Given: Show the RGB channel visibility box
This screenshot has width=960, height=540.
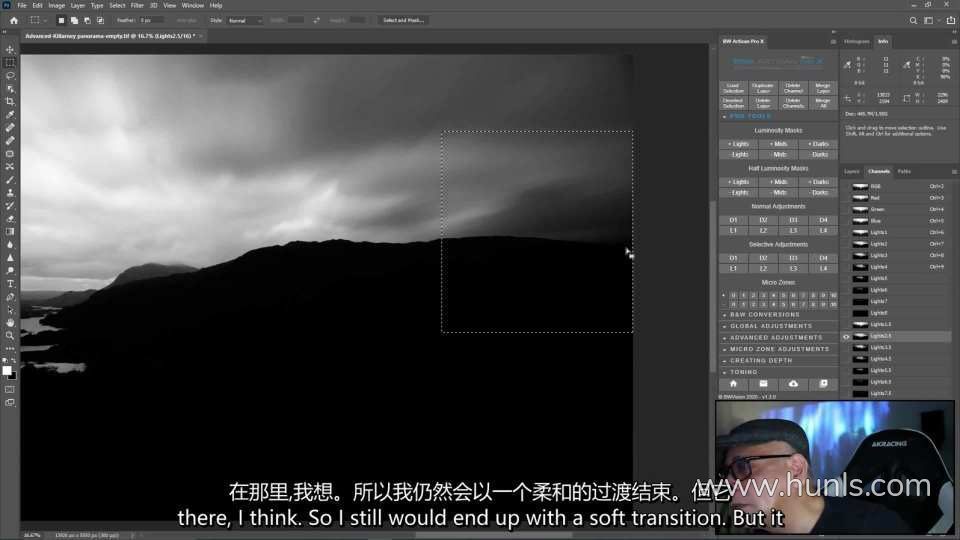Looking at the screenshot, I should (x=846, y=186).
